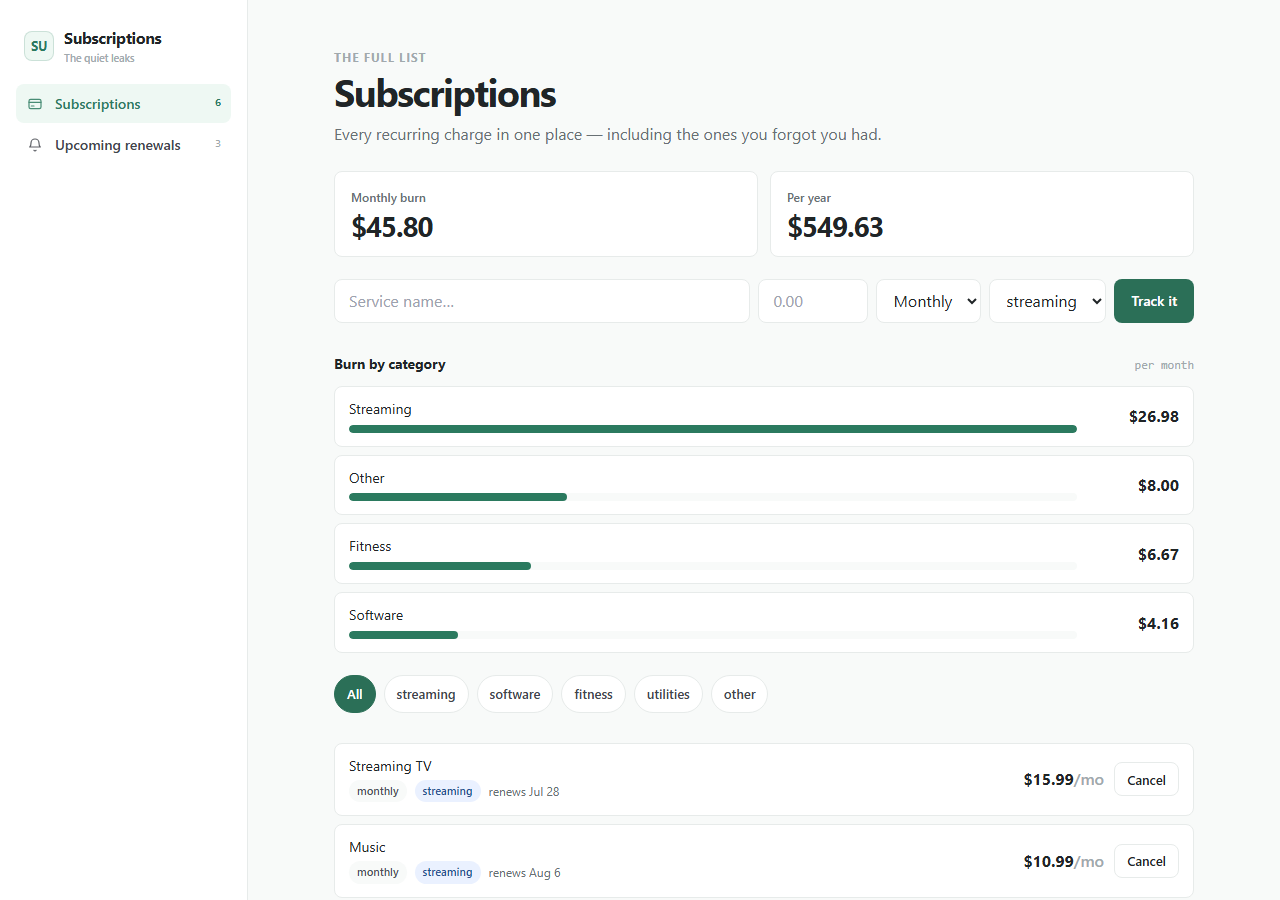The image size is (1280, 900).
Task: Click the renews Jul 28 text
Action: [524, 792]
